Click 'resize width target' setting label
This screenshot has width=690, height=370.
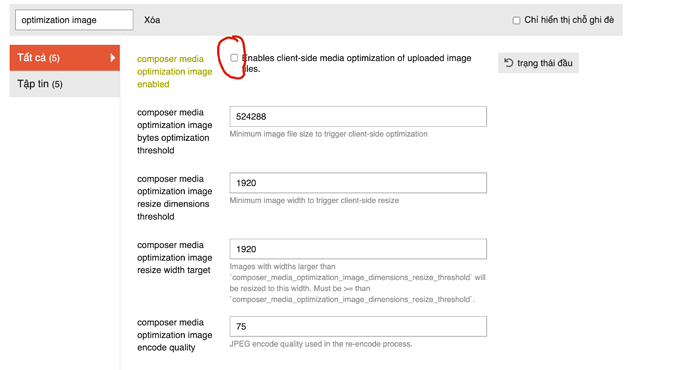(x=175, y=257)
